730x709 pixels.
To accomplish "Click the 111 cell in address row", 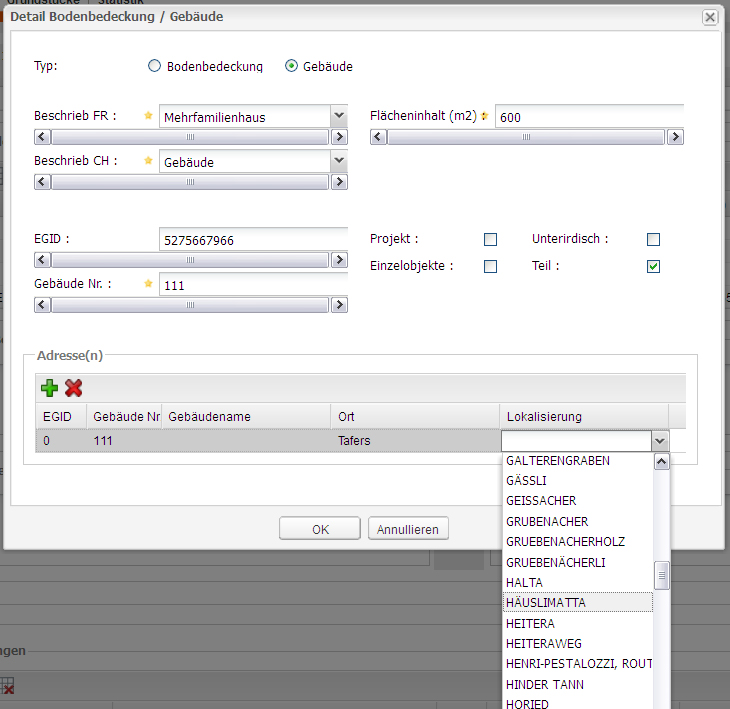I will (x=124, y=441).
